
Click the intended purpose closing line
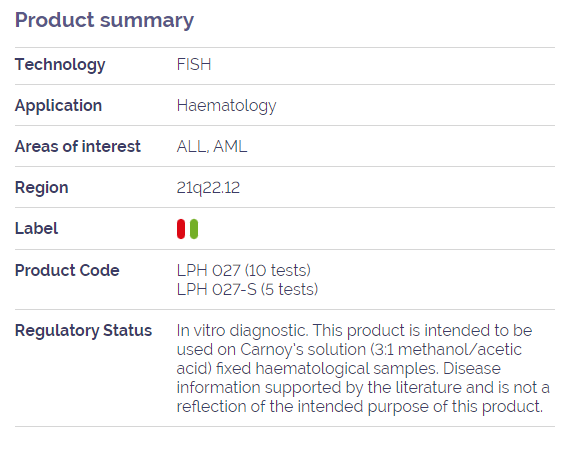360,406
